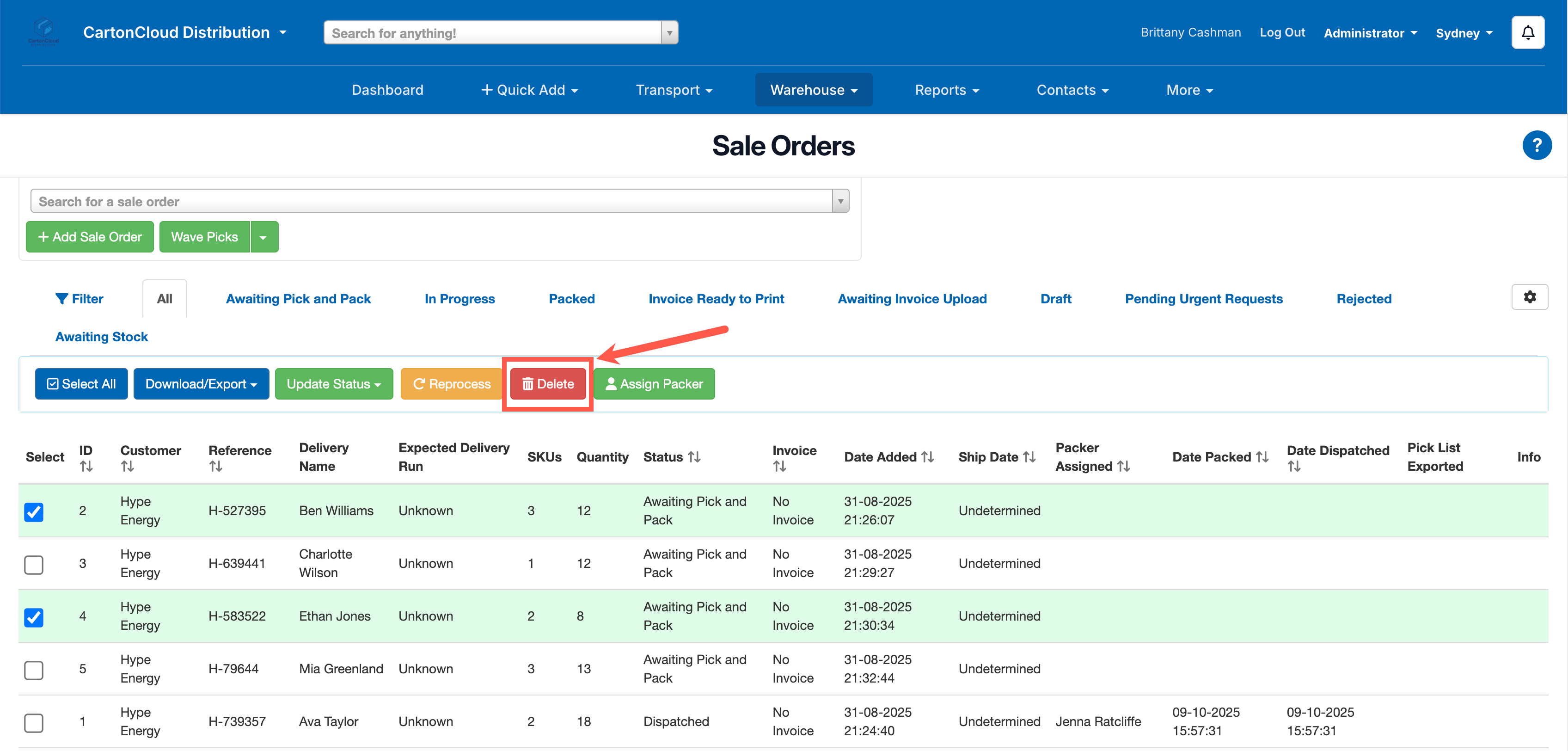Expand the Wave Picks split arrow
Viewport: 1568px width, 751px height.
(x=263, y=237)
